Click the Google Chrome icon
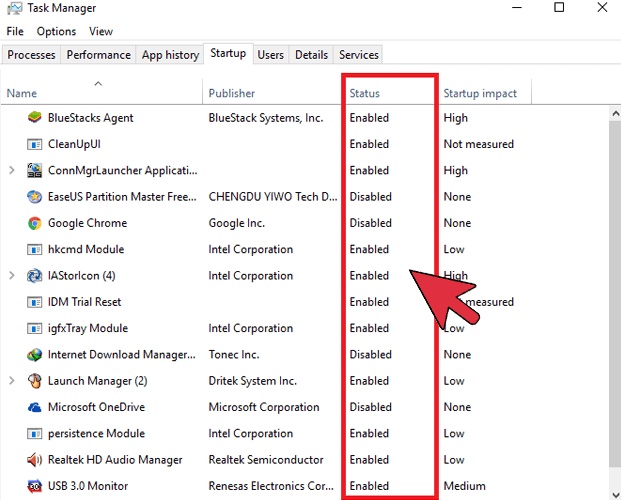621x500 pixels. point(34,223)
